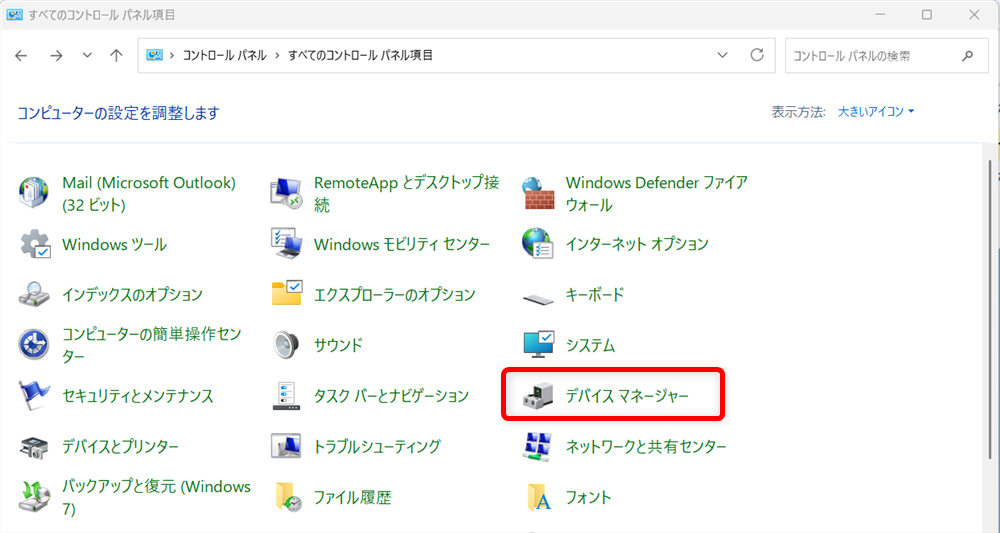
Task: Click the address bar control panel icon
Action: 154,55
